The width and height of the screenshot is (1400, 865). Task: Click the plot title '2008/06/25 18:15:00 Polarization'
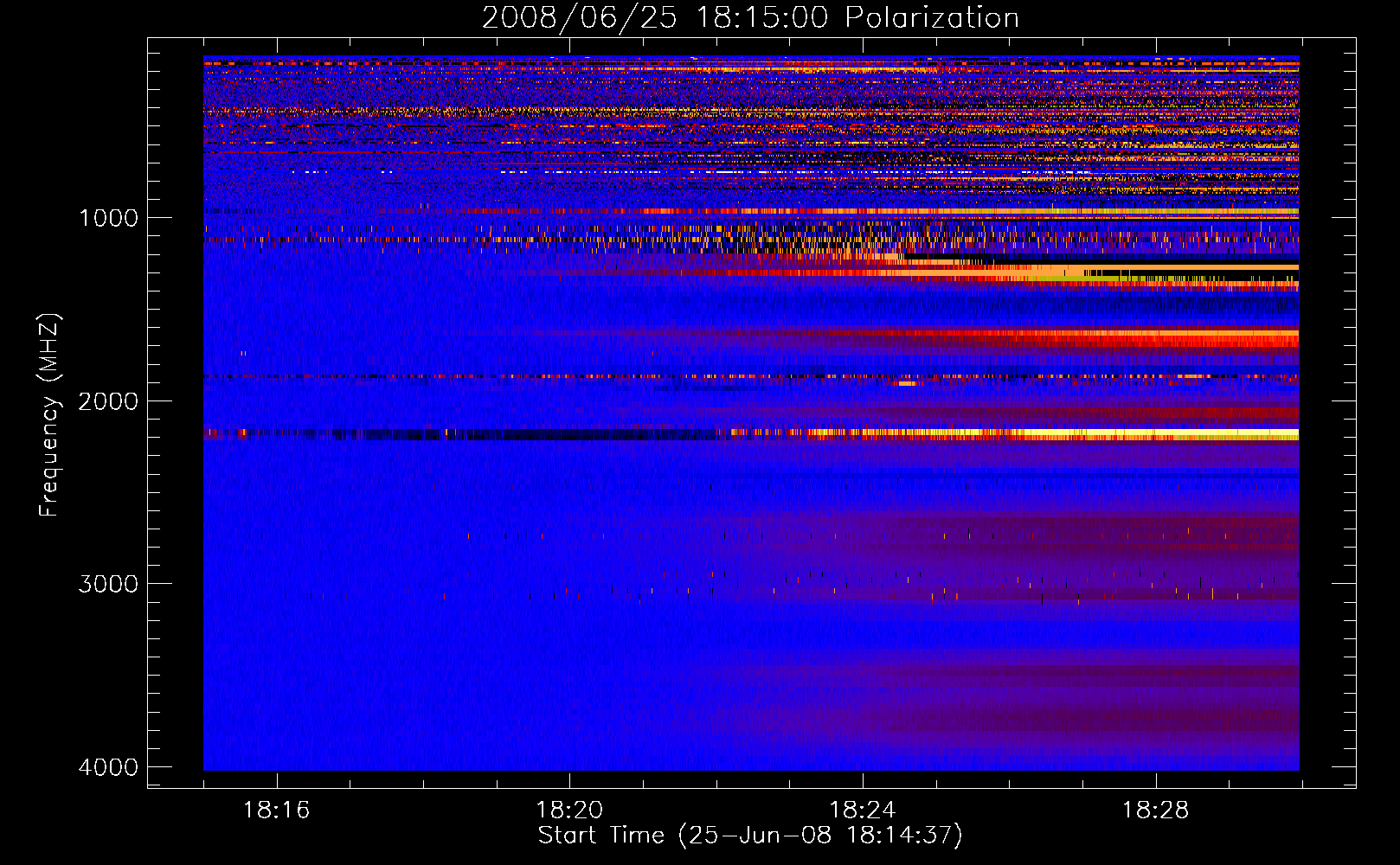tap(750, 18)
